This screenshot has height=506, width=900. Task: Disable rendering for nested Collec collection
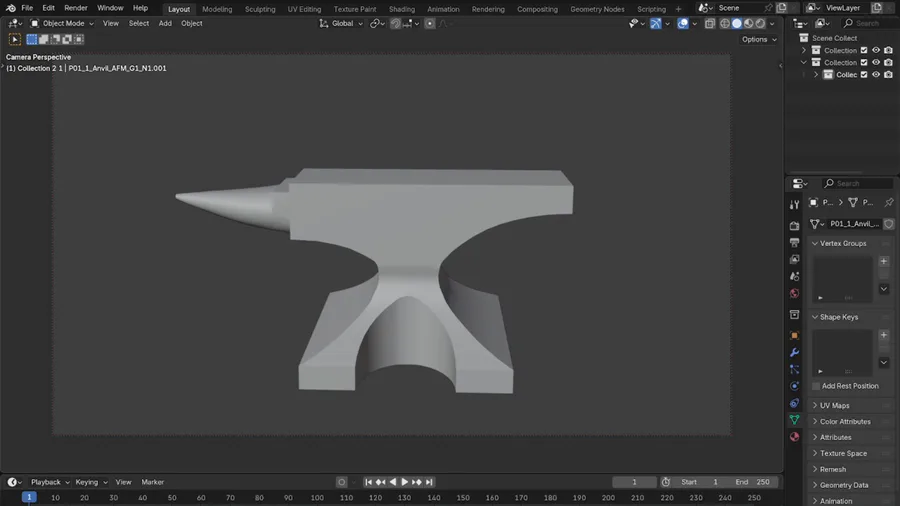(x=889, y=75)
